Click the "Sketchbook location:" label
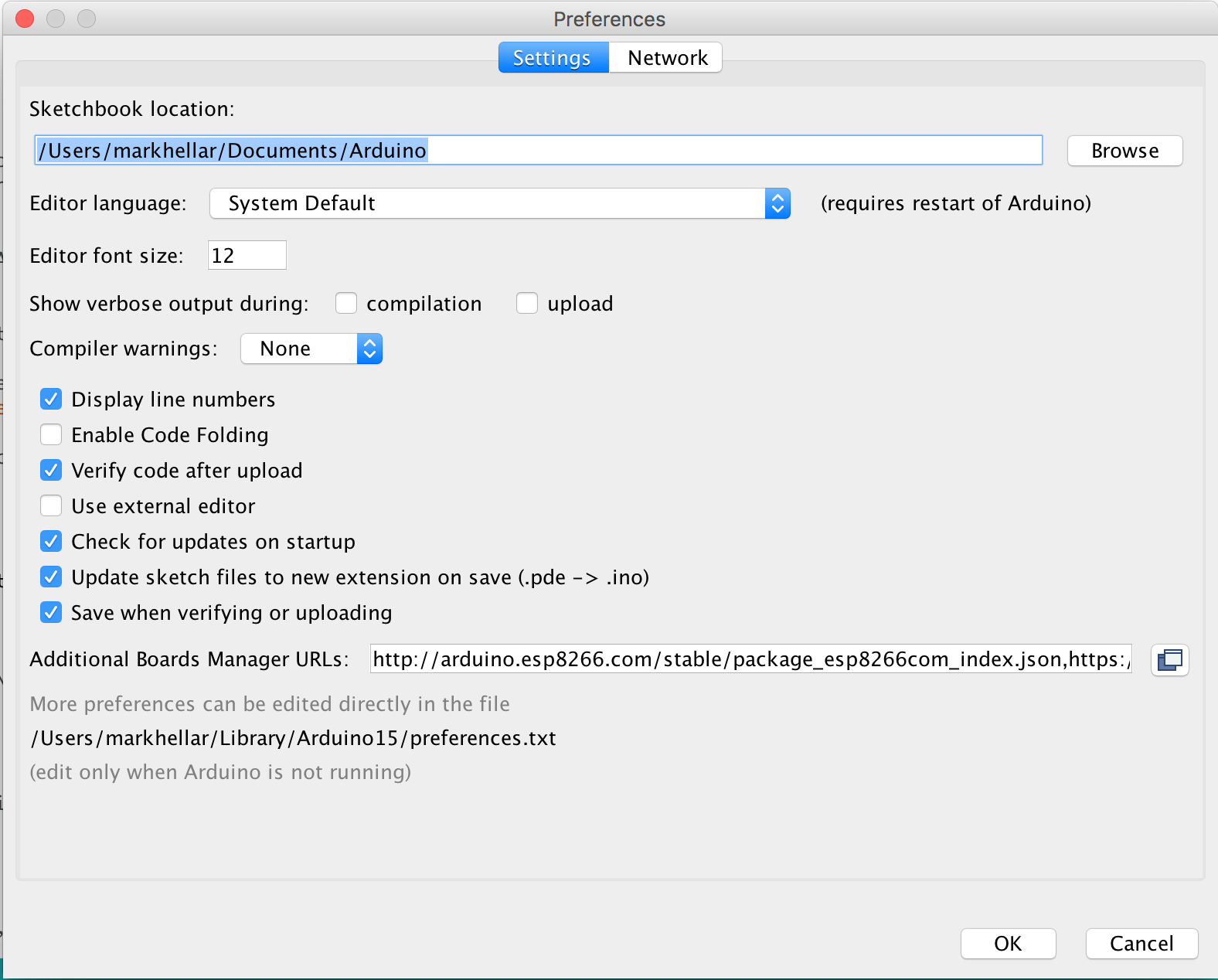Image resolution: width=1218 pixels, height=980 pixels. [131, 109]
